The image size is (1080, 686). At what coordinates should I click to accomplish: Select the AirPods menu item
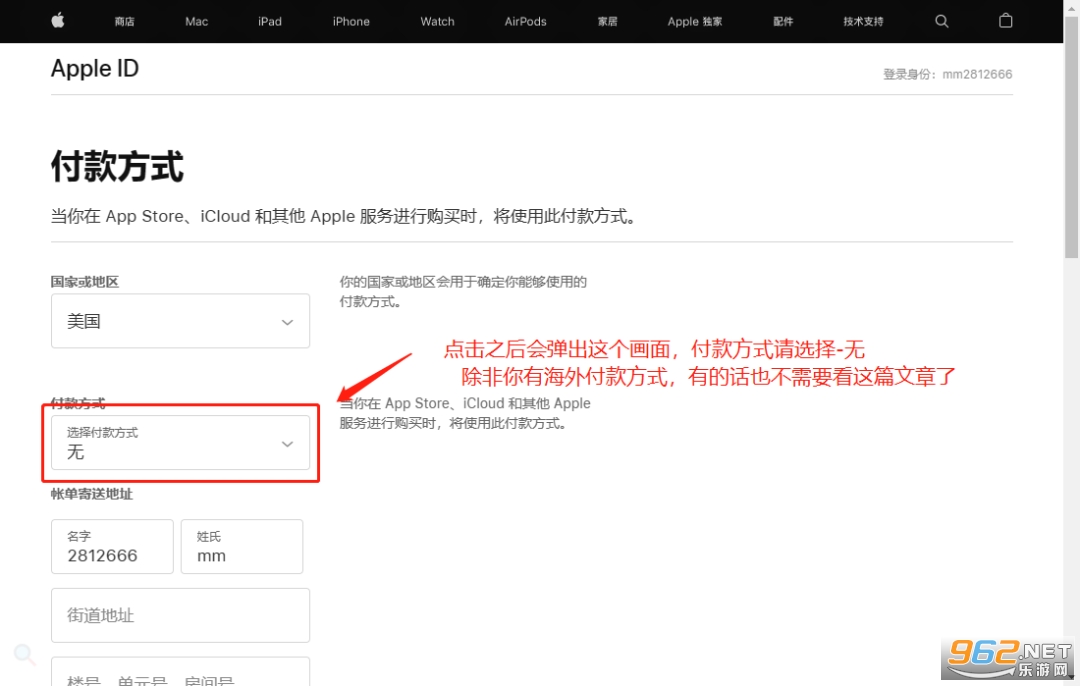[x=525, y=21]
